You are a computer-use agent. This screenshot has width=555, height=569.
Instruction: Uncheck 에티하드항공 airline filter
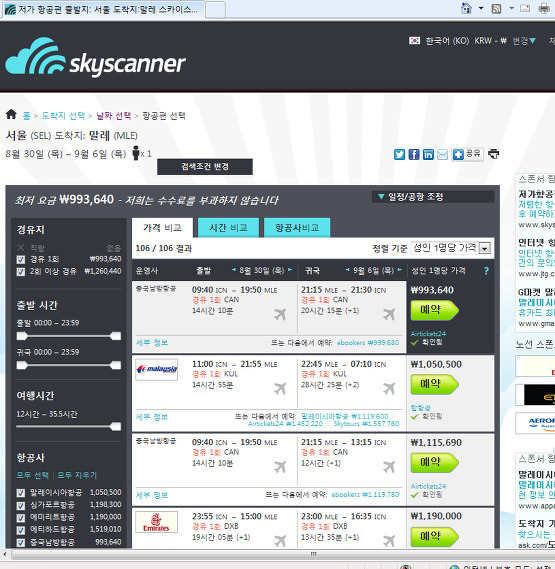click(21, 530)
